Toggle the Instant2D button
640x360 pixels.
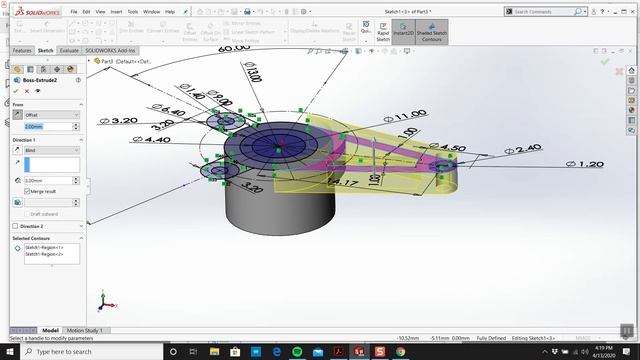[403, 32]
